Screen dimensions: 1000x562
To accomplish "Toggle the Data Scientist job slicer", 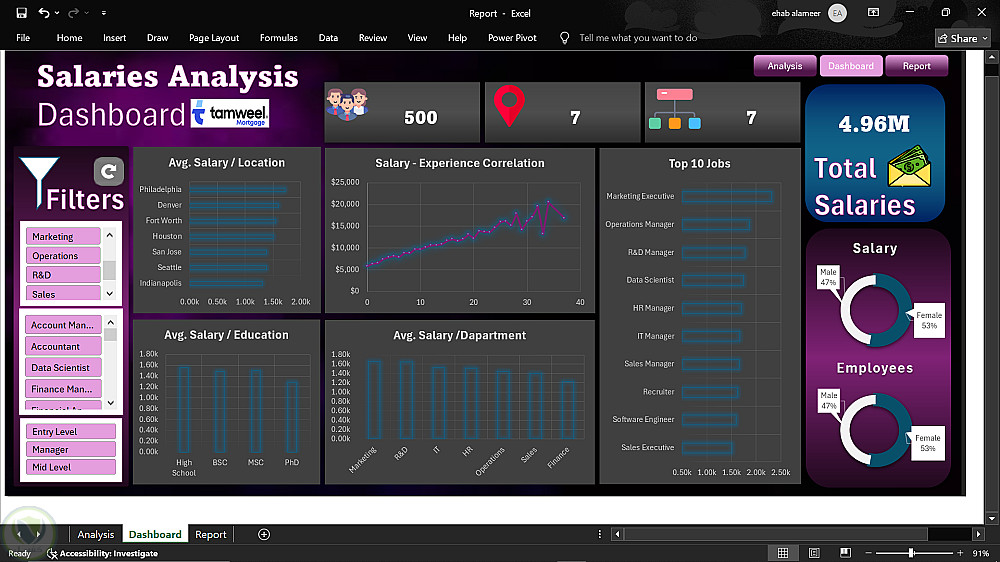I will [x=62, y=367].
